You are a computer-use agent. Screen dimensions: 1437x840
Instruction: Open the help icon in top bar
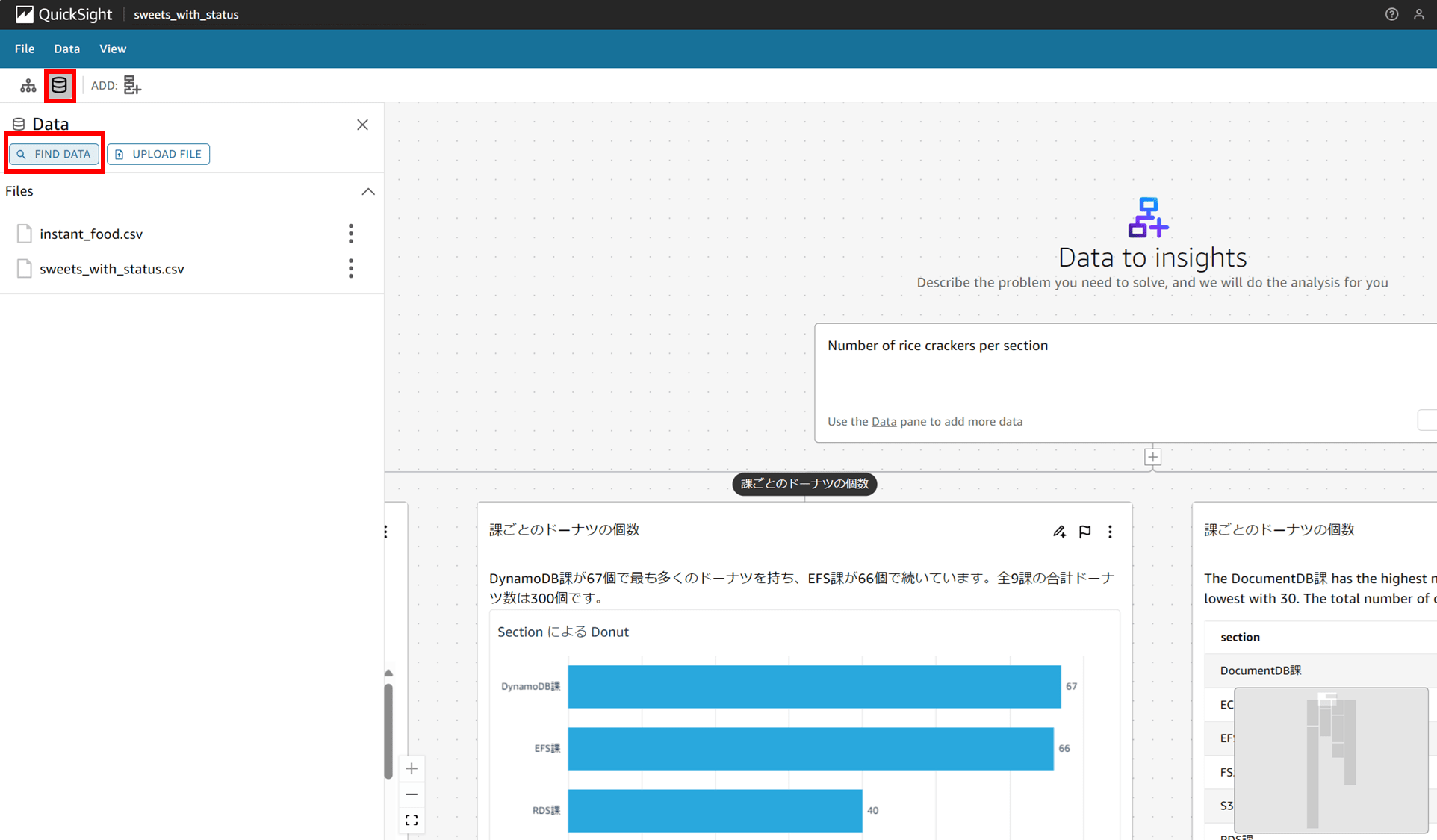[1391, 14]
